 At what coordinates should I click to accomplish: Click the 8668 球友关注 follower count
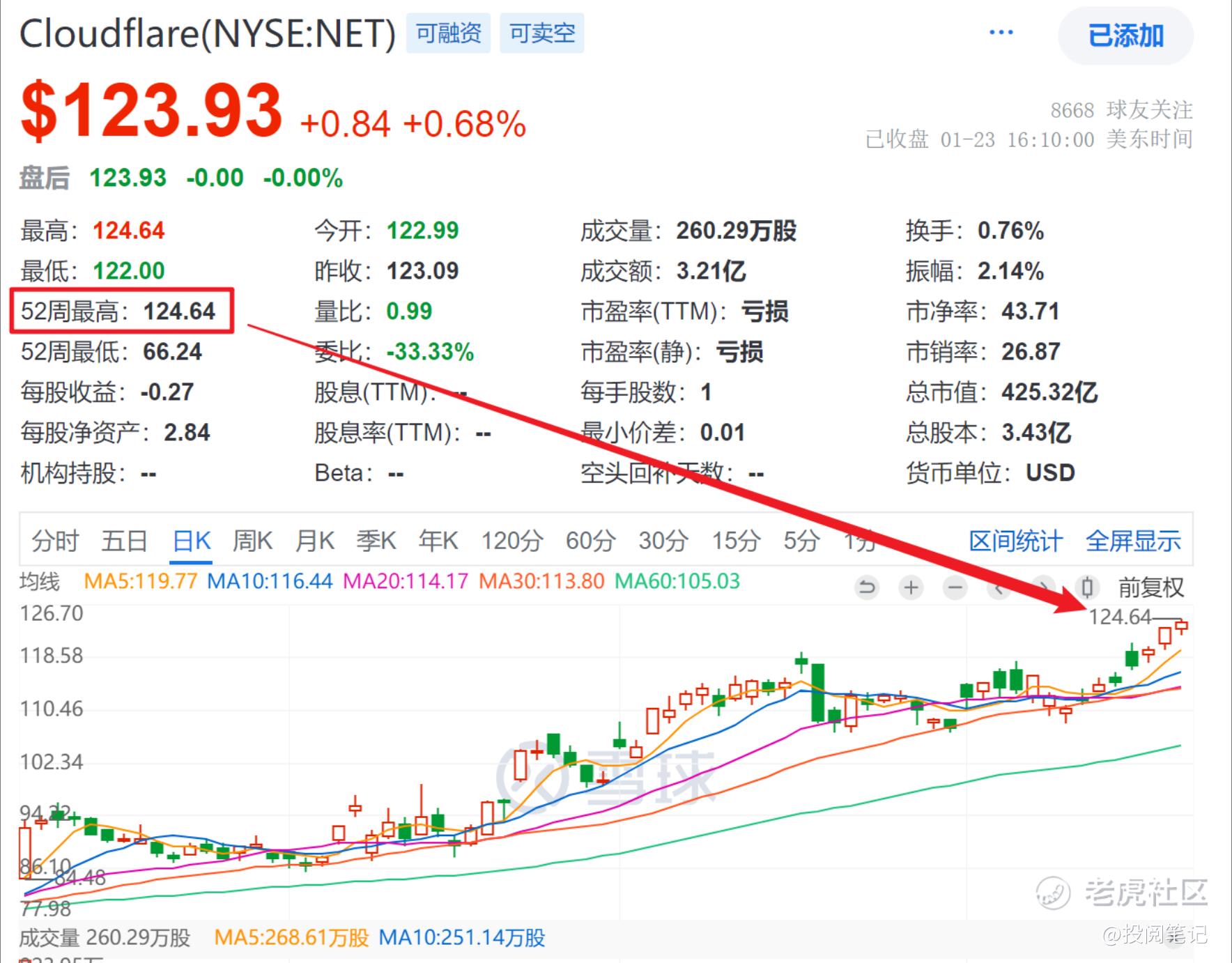[1122, 109]
